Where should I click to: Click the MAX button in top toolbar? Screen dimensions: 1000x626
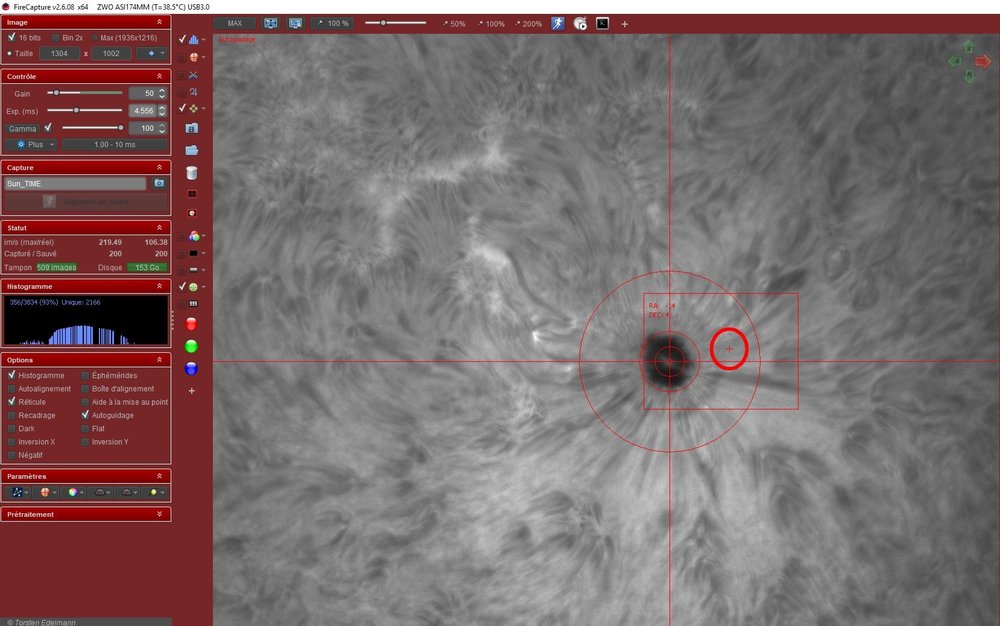pos(235,24)
